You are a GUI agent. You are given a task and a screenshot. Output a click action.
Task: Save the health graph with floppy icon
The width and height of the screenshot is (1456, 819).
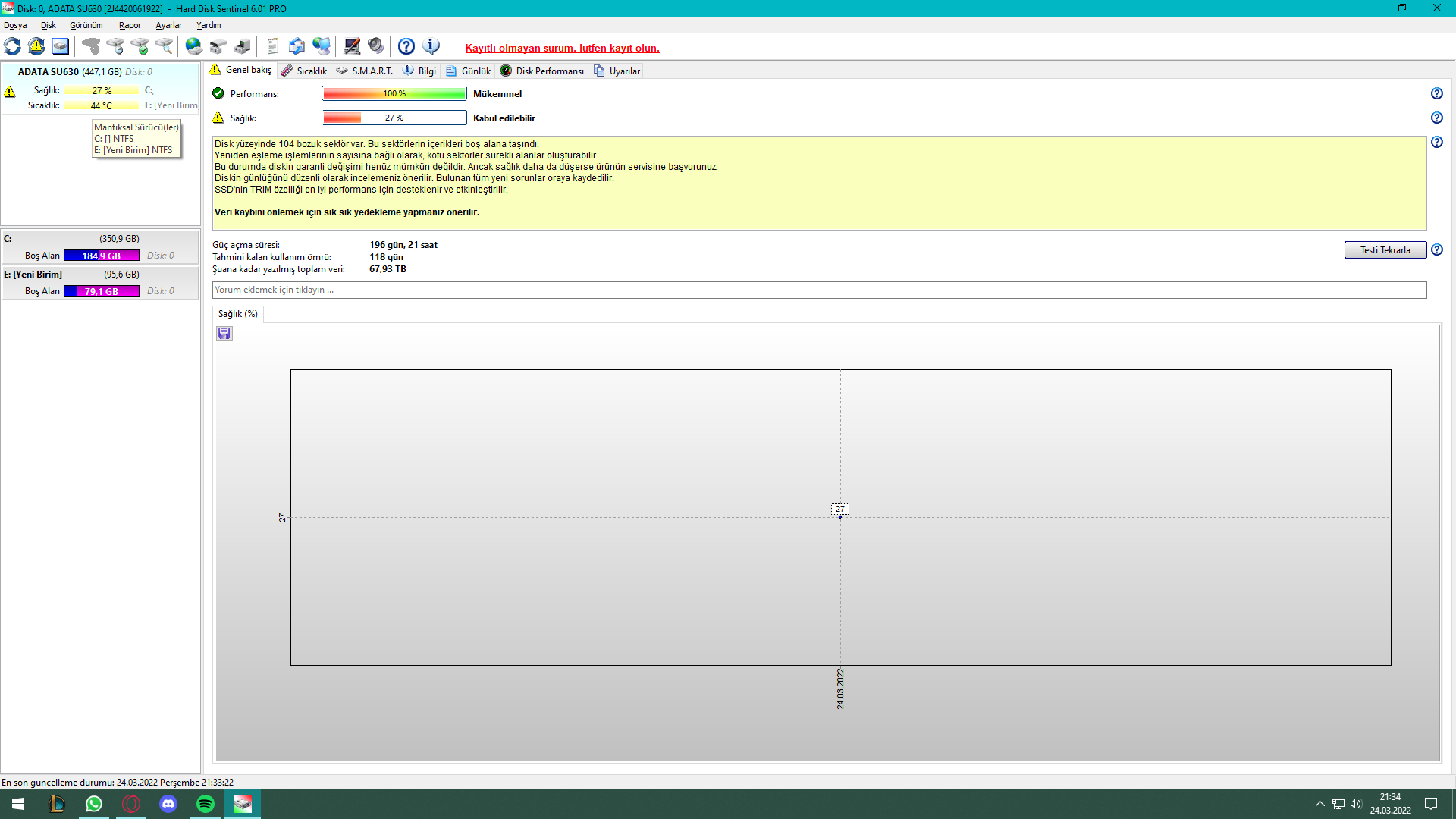(x=224, y=334)
